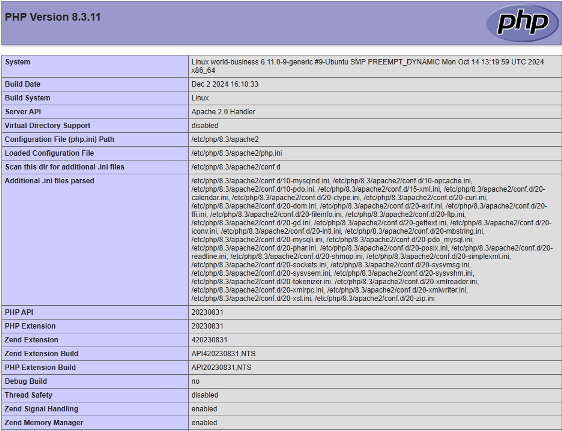
Task: Select PHP Extension value '20230831'
Action: [207, 326]
